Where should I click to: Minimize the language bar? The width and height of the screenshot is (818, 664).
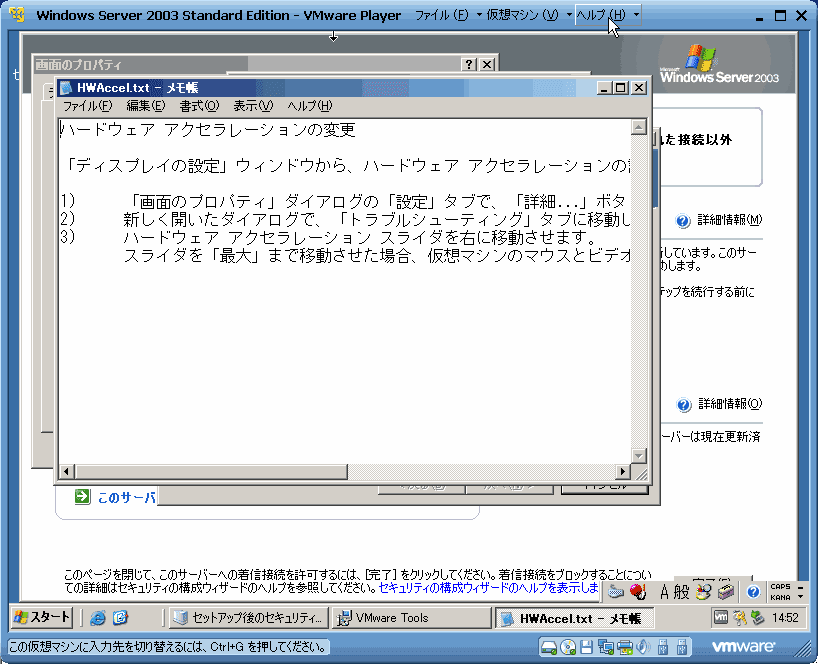click(x=801, y=587)
